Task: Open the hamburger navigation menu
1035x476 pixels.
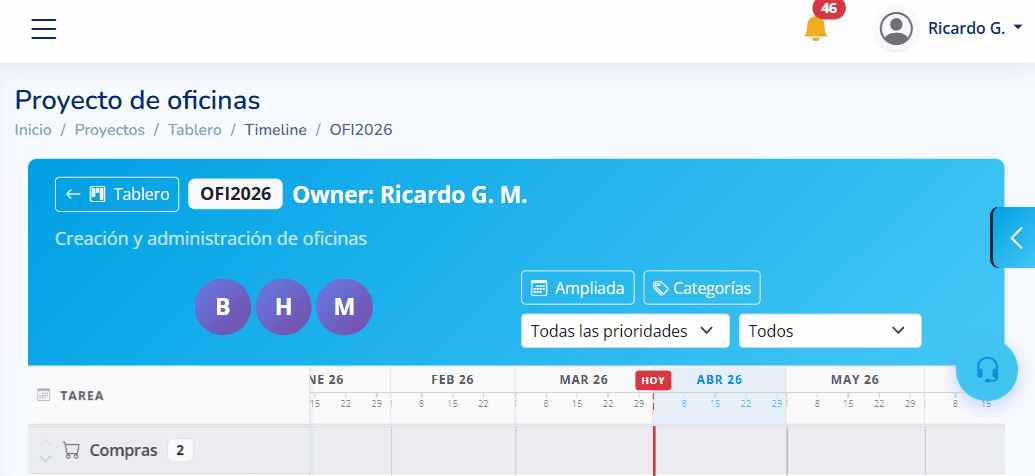Action: tap(44, 29)
